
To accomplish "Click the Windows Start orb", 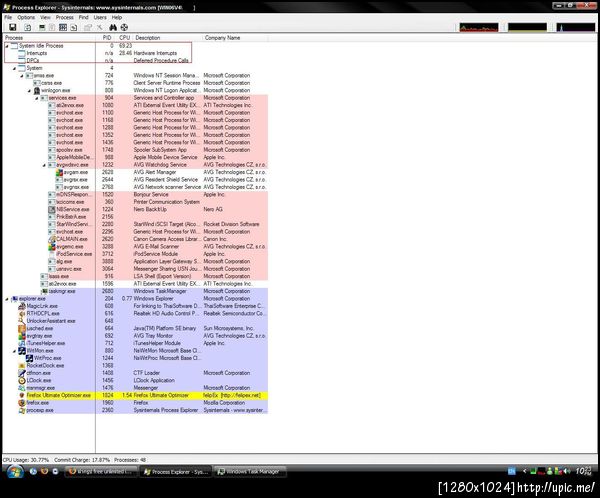I will point(15,472).
